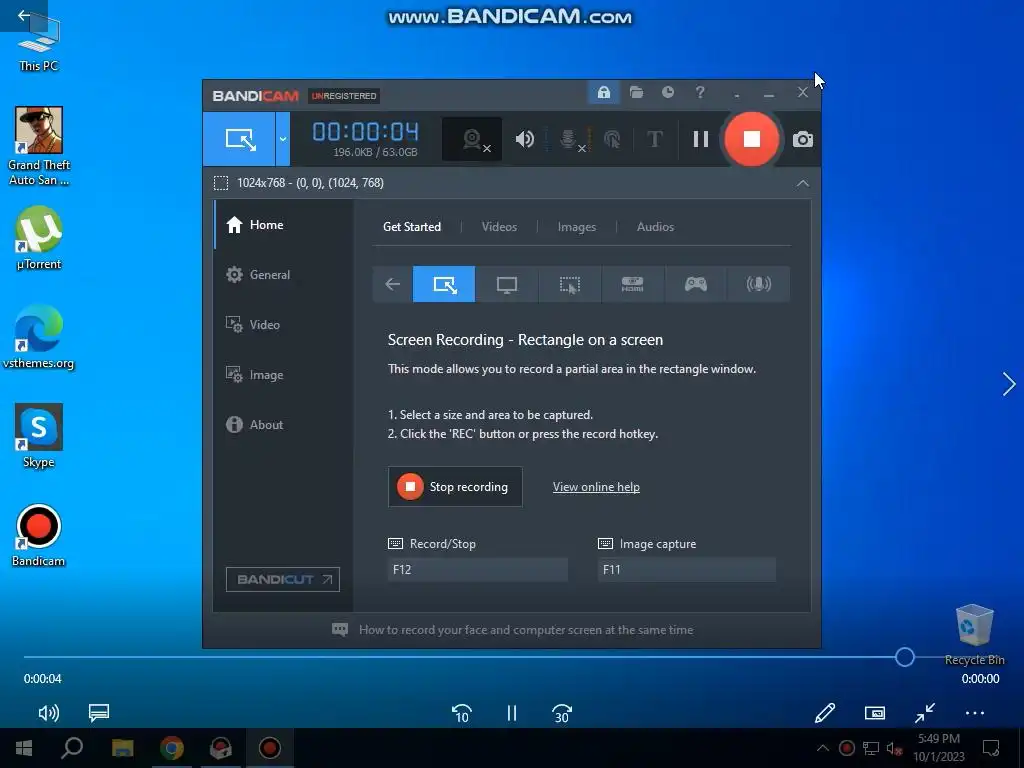This screenshot has height=768, width=1024.
Task: Click the red Stop recording button in Bandicam toolbar
Action: click(751, 138)
